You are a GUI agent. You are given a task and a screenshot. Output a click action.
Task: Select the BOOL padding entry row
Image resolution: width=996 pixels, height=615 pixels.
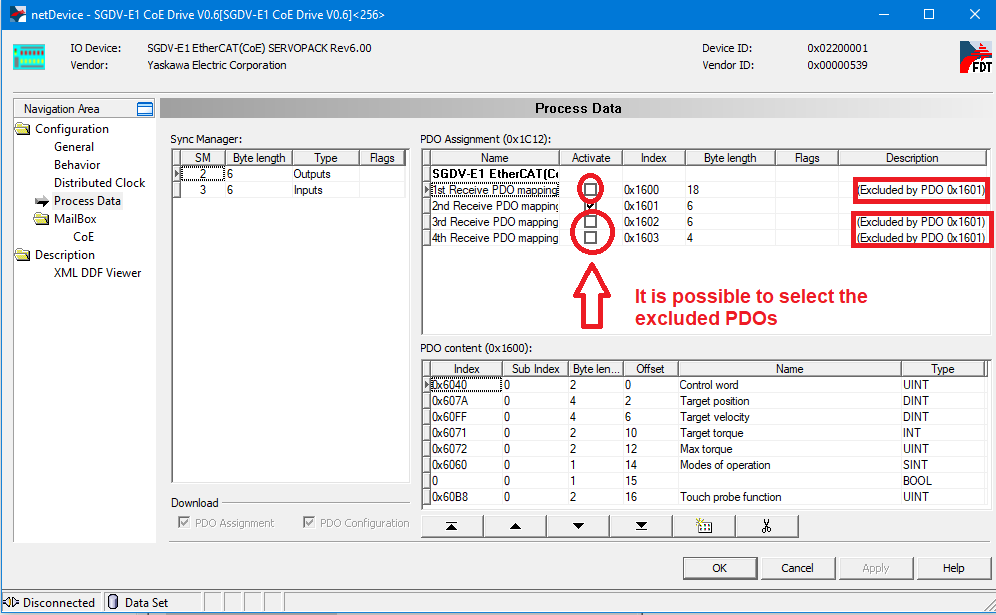coord(705,481)
